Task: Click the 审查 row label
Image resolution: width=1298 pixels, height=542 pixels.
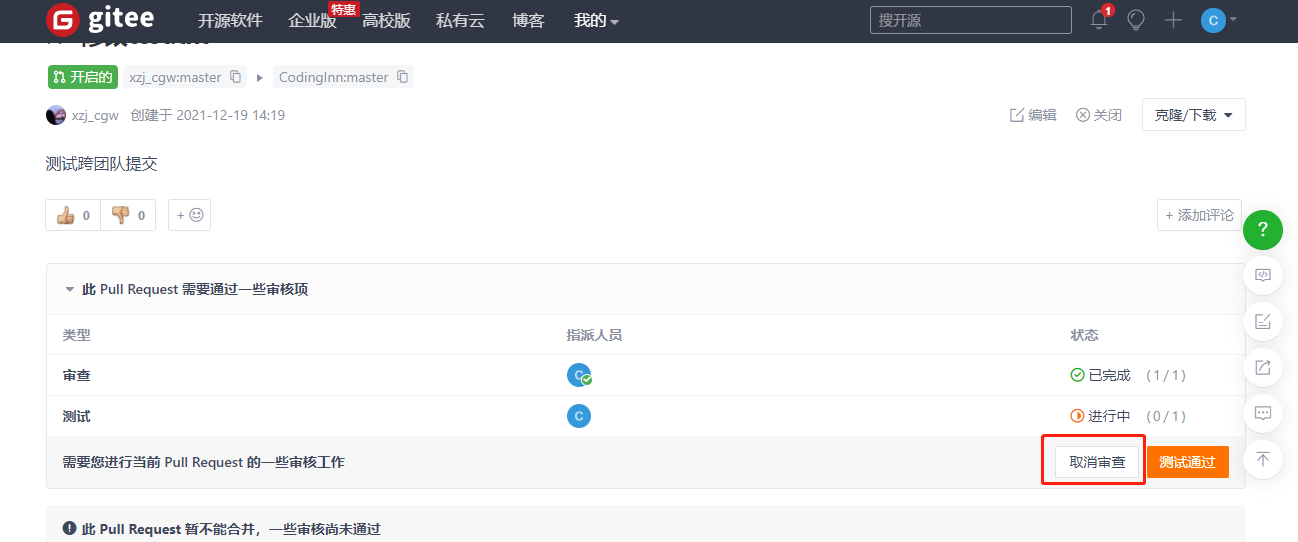Action: pos(76,375)
